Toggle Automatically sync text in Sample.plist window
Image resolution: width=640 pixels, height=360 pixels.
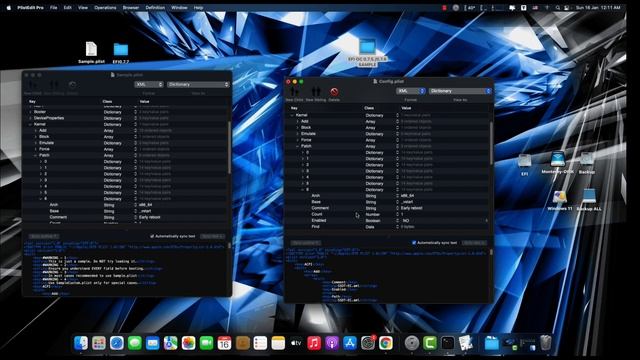pyautogui.click(x=152, y=236)
